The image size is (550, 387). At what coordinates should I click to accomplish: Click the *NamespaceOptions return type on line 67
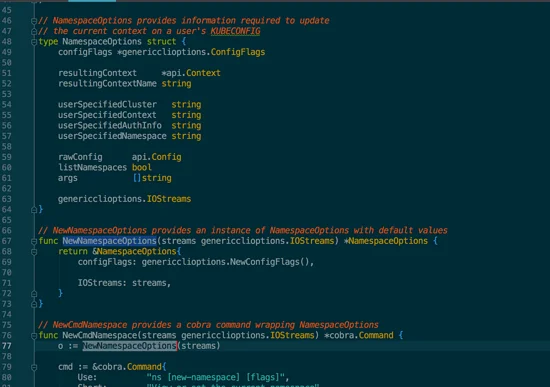pos(386,241)
